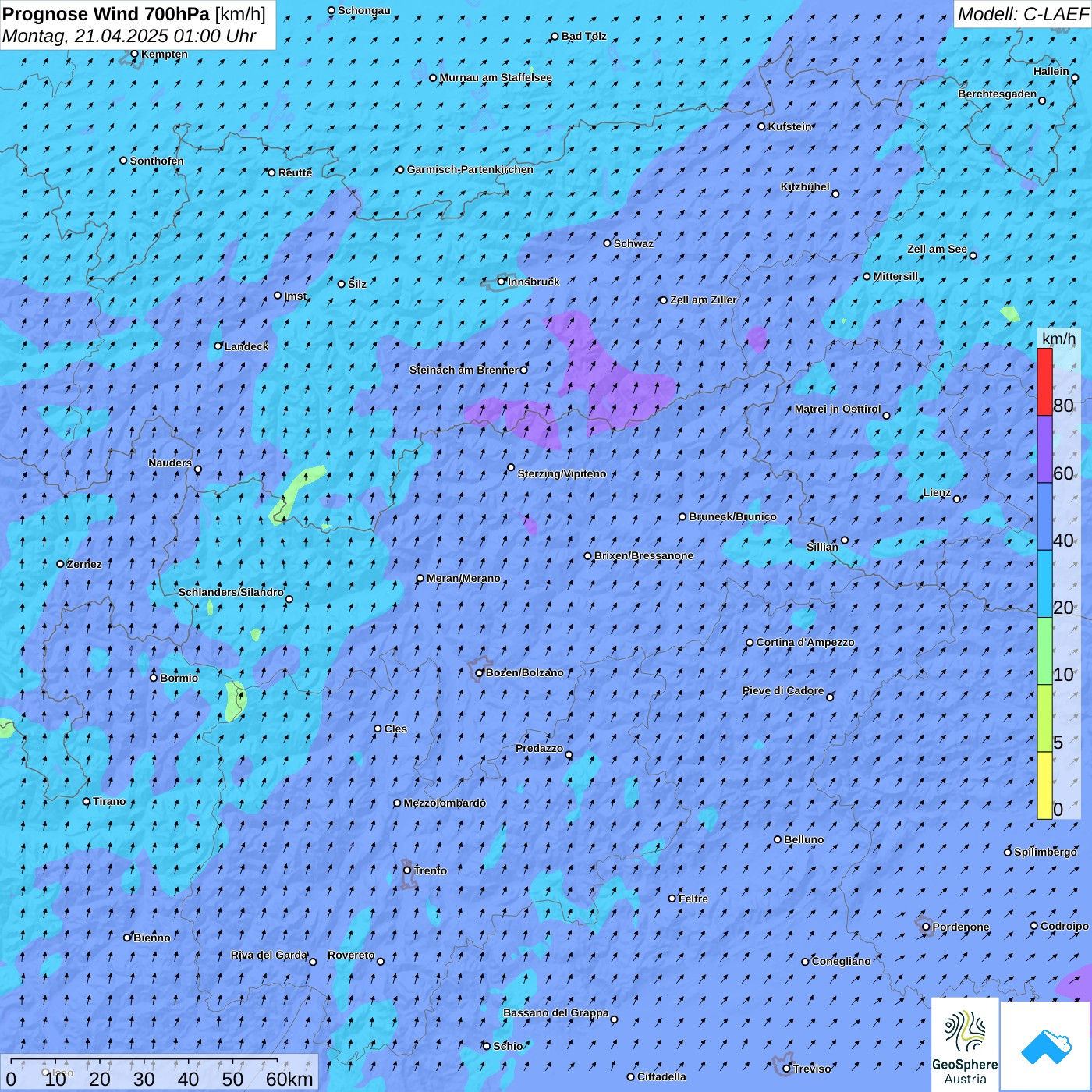The image size is (1092, 1092).
Task: Click the yellow 0–5 km/h legend color
Action: (1044, 785)
